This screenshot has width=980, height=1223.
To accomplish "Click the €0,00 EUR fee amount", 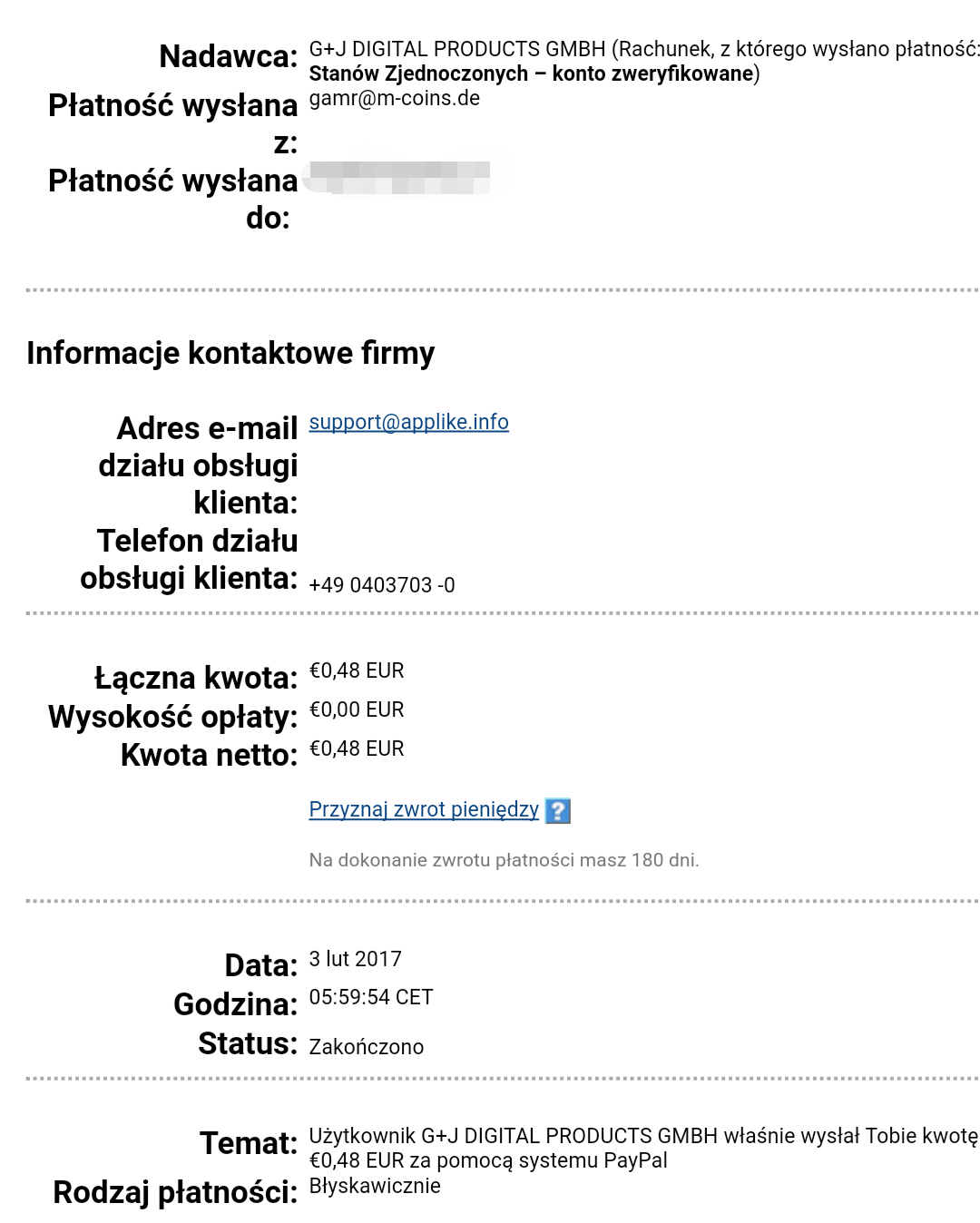I will pos(357,709).
